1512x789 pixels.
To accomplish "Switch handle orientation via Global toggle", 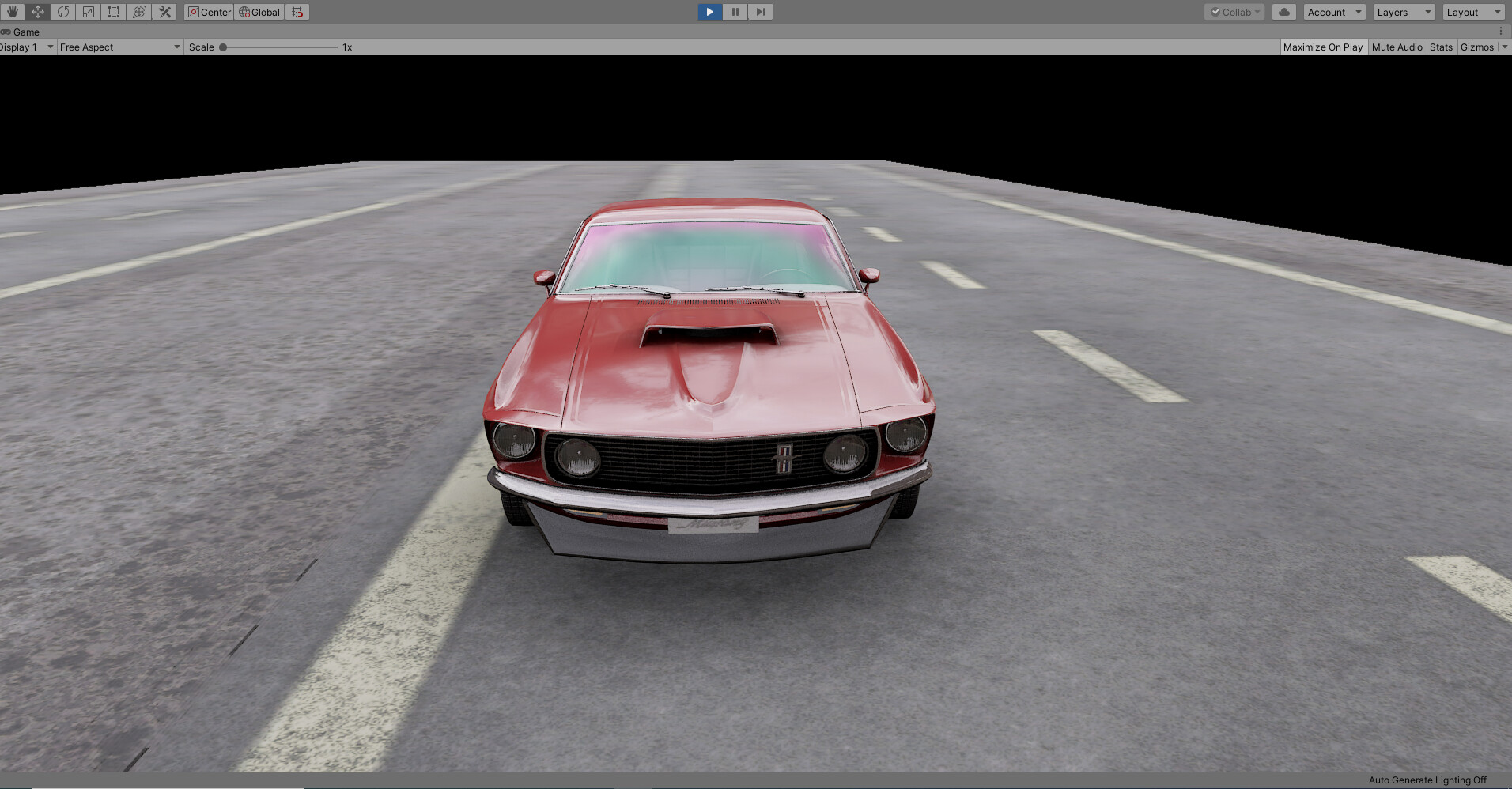I will (x=259, y=12).
